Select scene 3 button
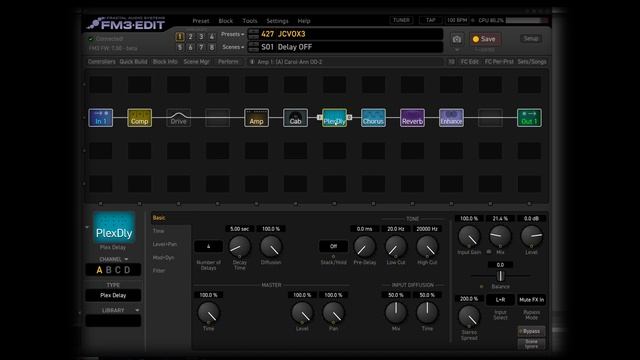Screen dimensions: 640x360 click(x=201, y=37)
